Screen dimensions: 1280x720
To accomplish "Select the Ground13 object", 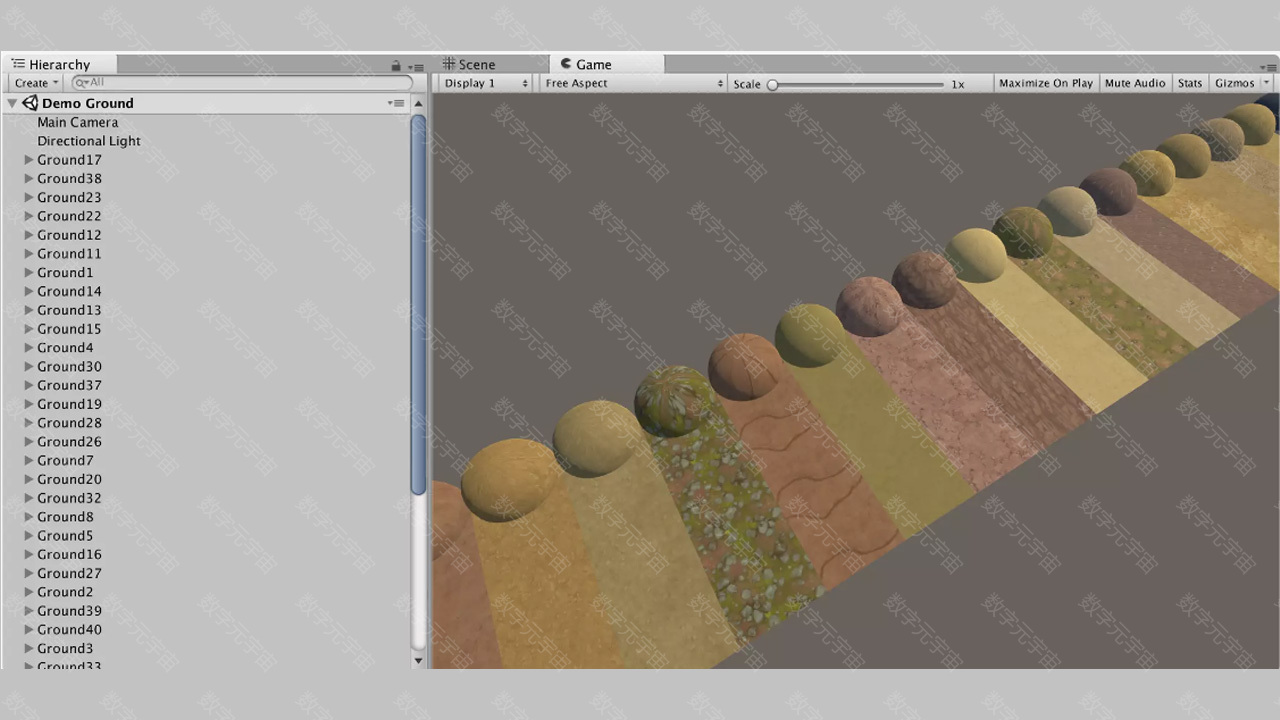I will pos(69,310).
